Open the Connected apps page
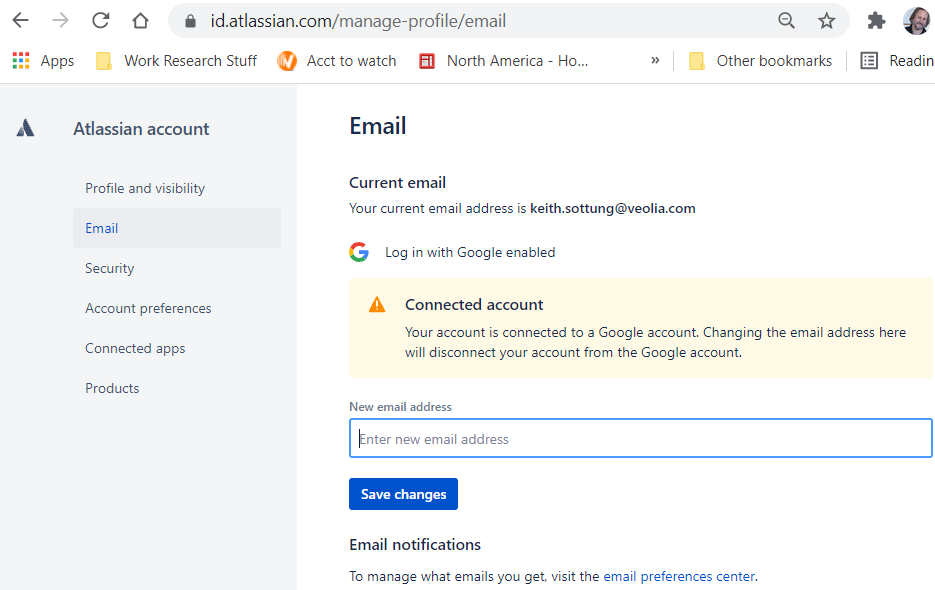The height and width of the screenshot is (590, 935). coord(135,348)
